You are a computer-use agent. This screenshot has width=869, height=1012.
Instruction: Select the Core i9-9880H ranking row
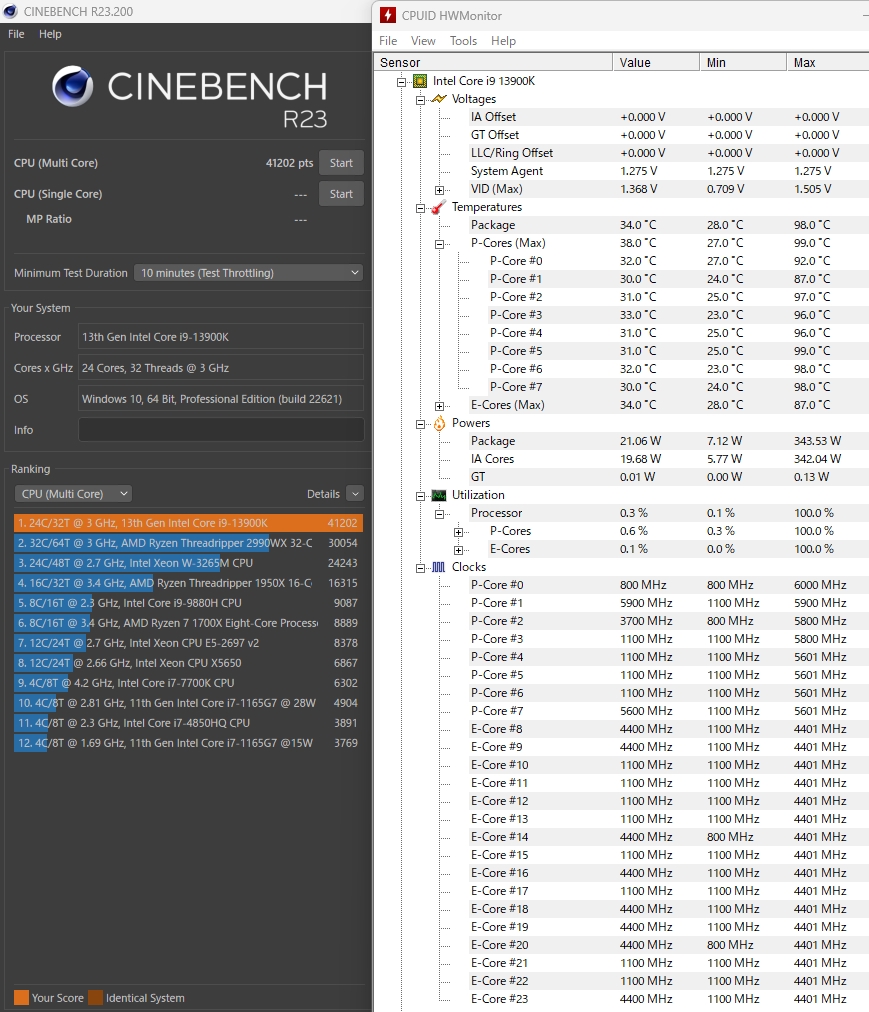(188, 603)
